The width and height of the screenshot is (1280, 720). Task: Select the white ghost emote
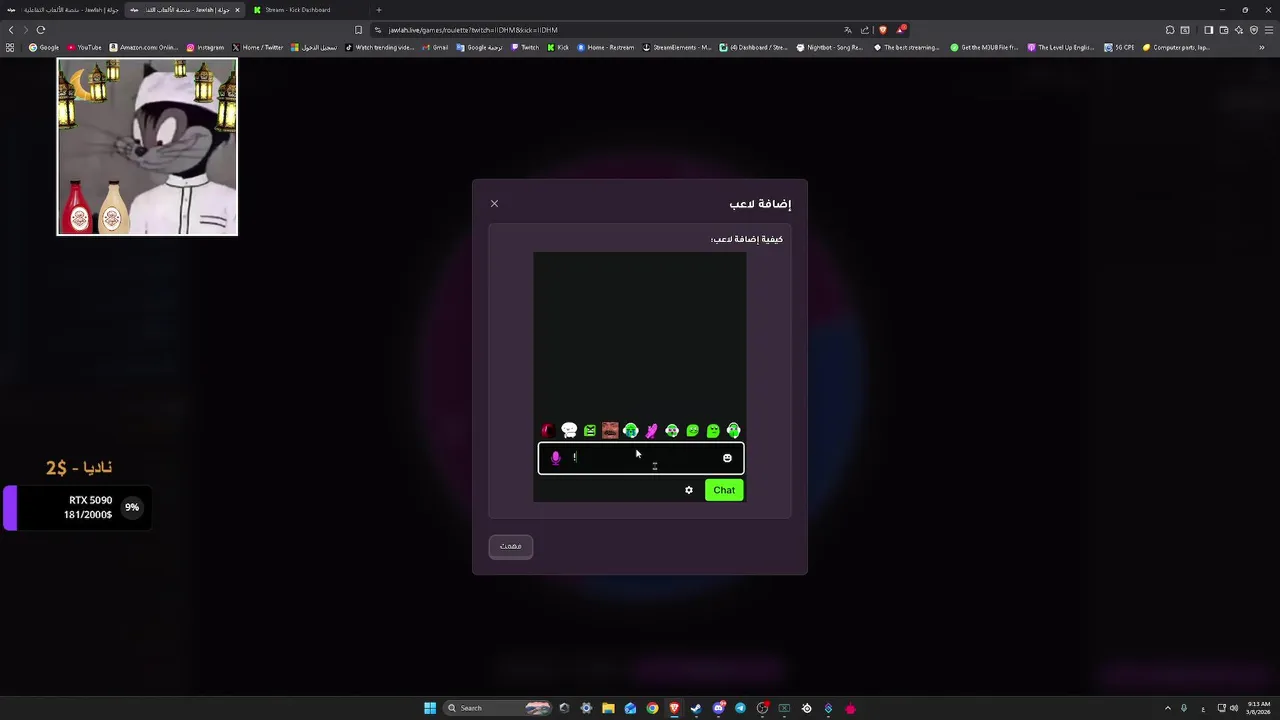tap(569, 430)
